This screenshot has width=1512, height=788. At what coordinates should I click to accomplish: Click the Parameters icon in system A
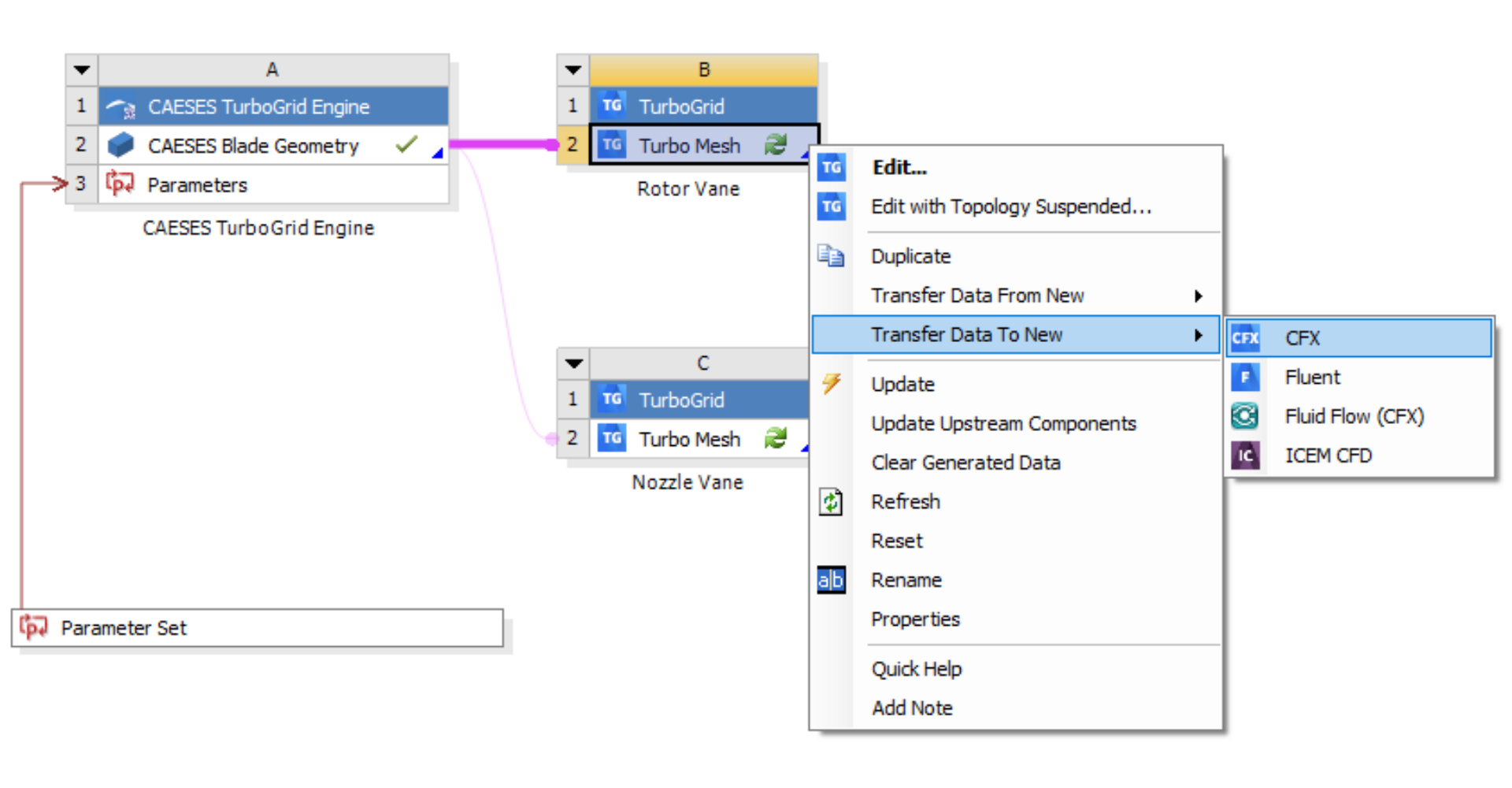(x=120, y=184)
